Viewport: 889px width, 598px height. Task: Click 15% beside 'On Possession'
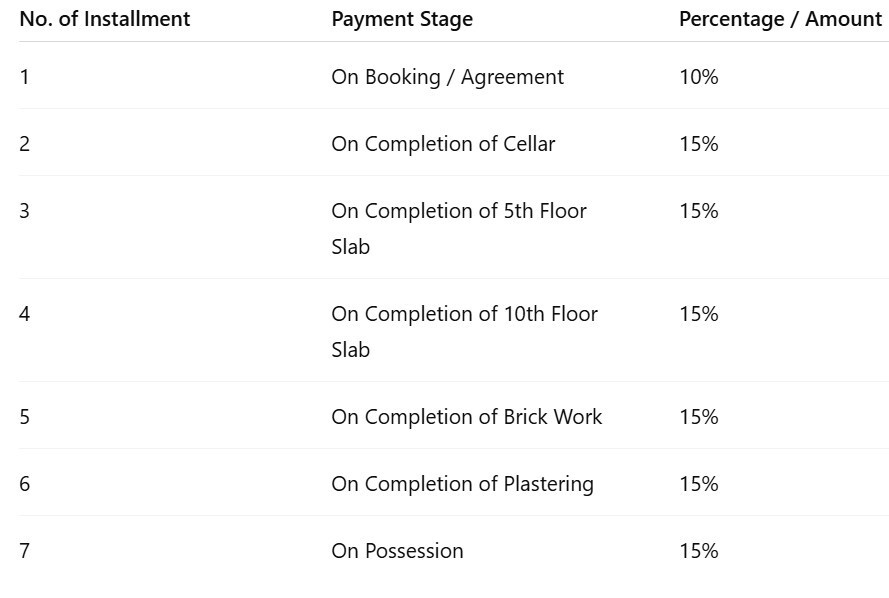[698, 551]
